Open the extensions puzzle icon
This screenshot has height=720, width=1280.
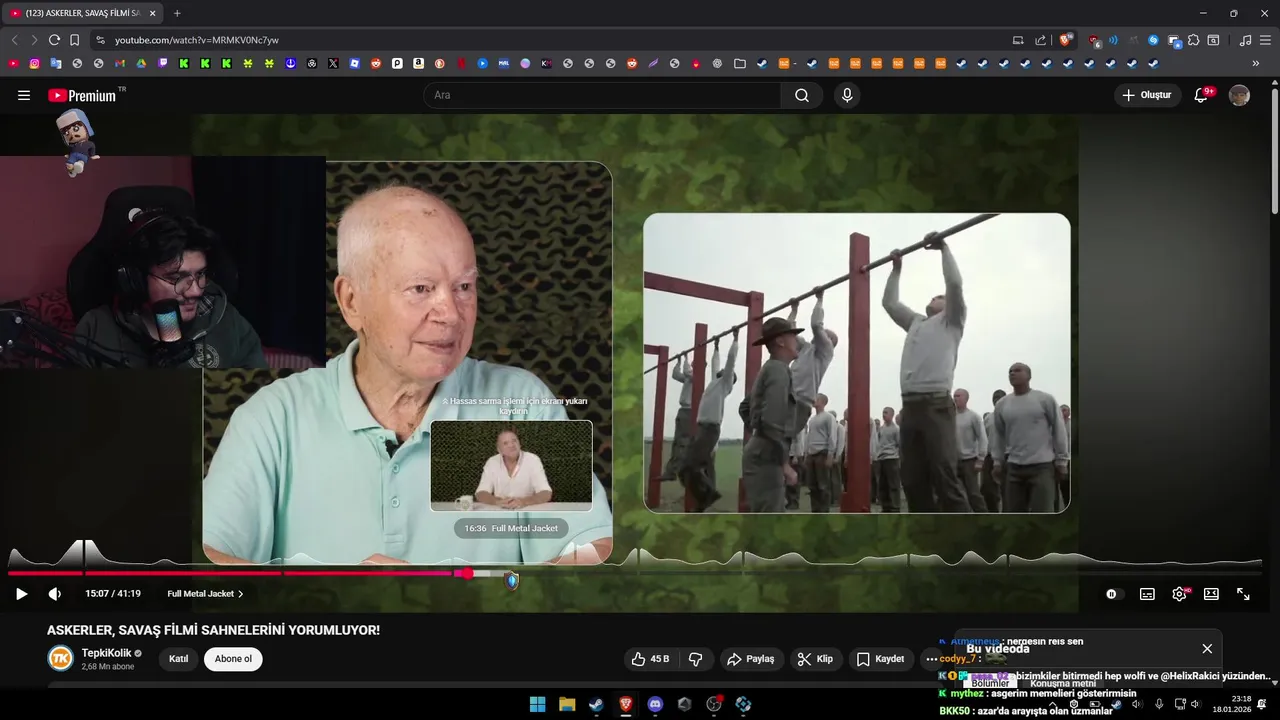click(x=1193, y=40)
